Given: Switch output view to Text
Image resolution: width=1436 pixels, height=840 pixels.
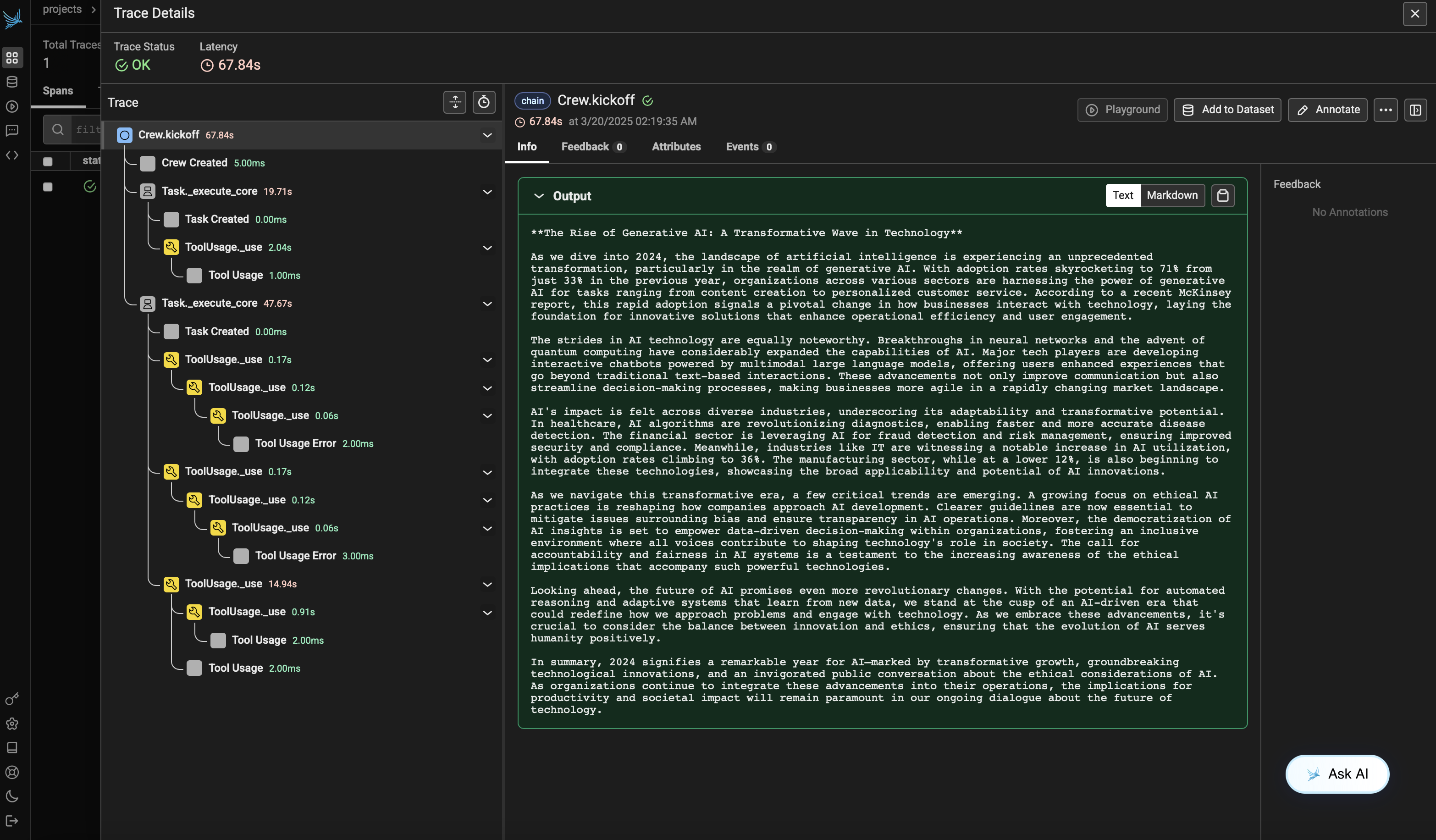Looking at the screenshot, I should (1122, 195).
